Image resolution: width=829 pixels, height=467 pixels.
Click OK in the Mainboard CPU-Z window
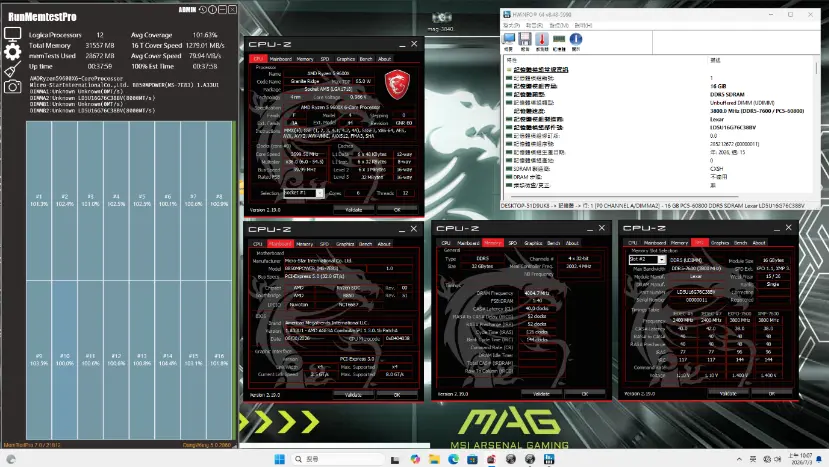pos(397,395)
